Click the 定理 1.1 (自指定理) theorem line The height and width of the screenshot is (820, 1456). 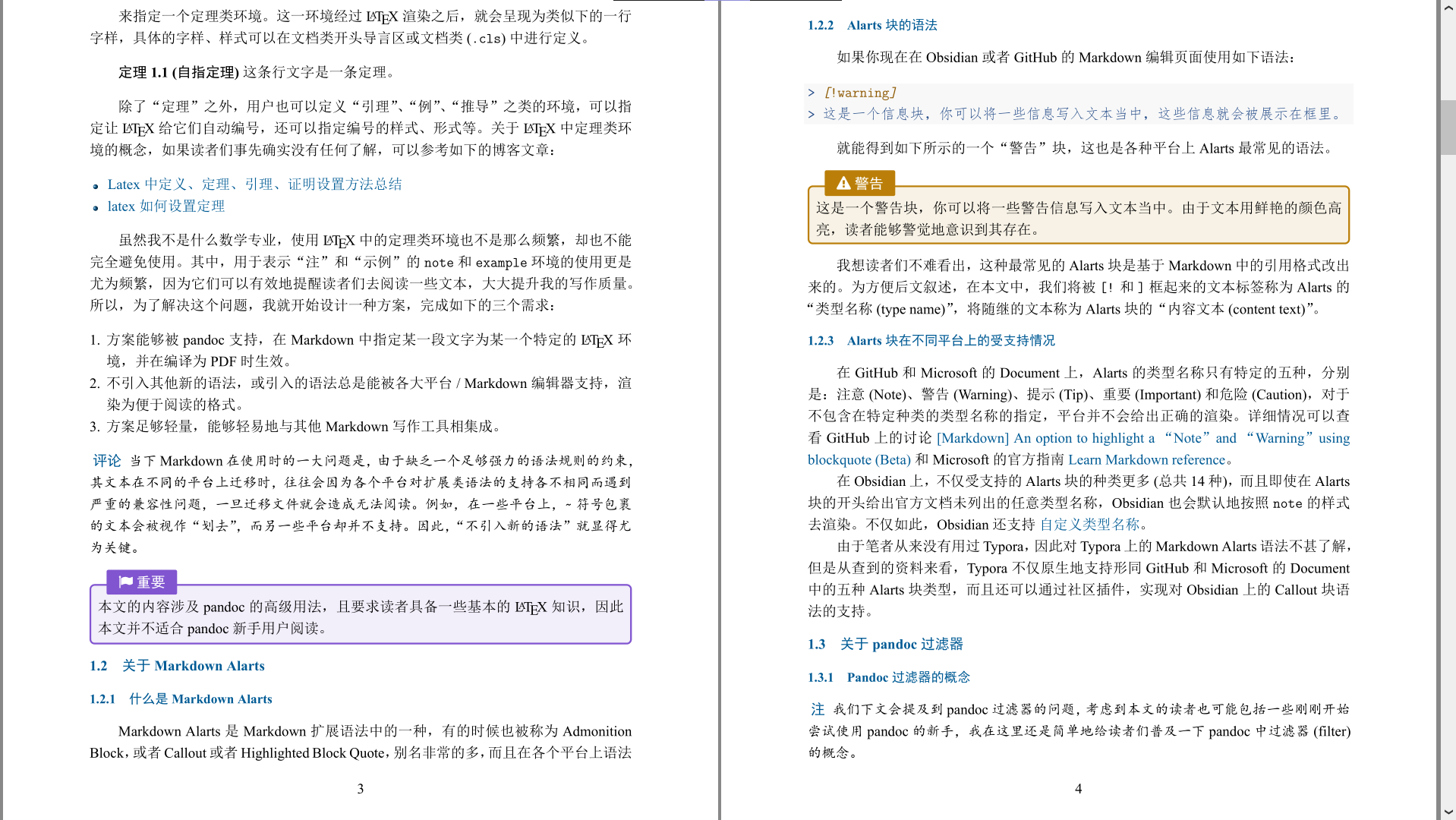tap(255, 73)
